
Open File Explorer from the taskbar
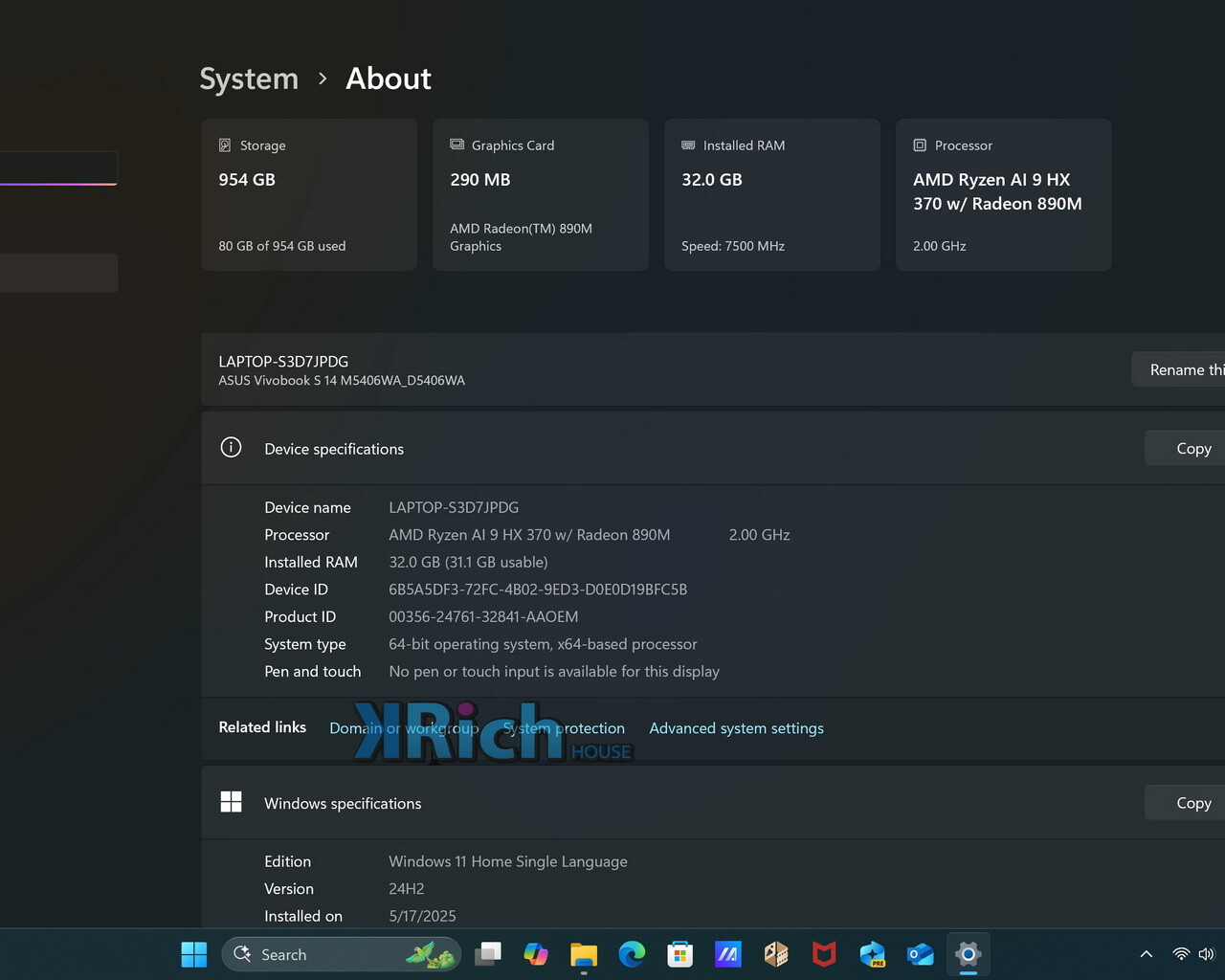coord(584,954)
